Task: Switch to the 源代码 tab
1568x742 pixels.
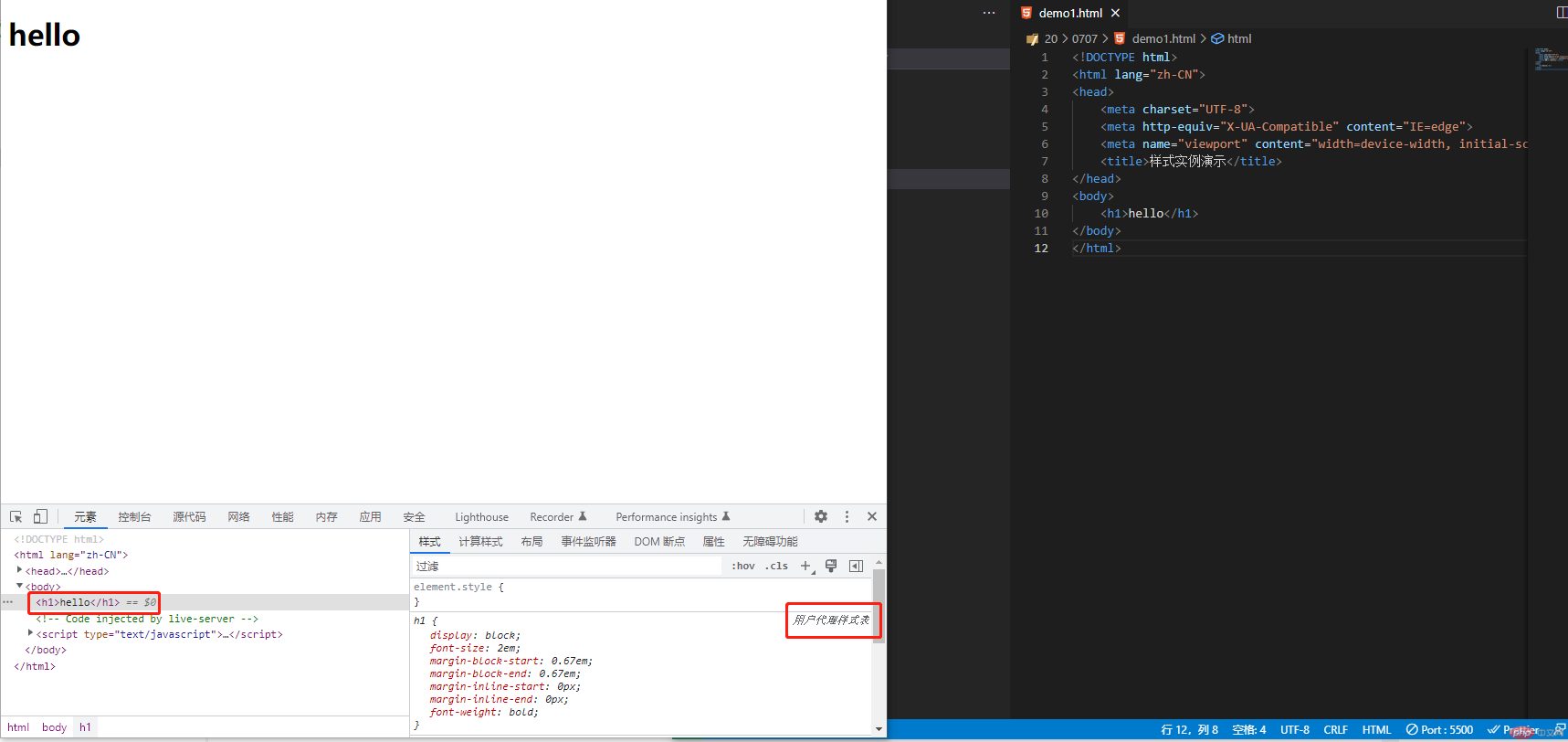Action: [189, 517]
